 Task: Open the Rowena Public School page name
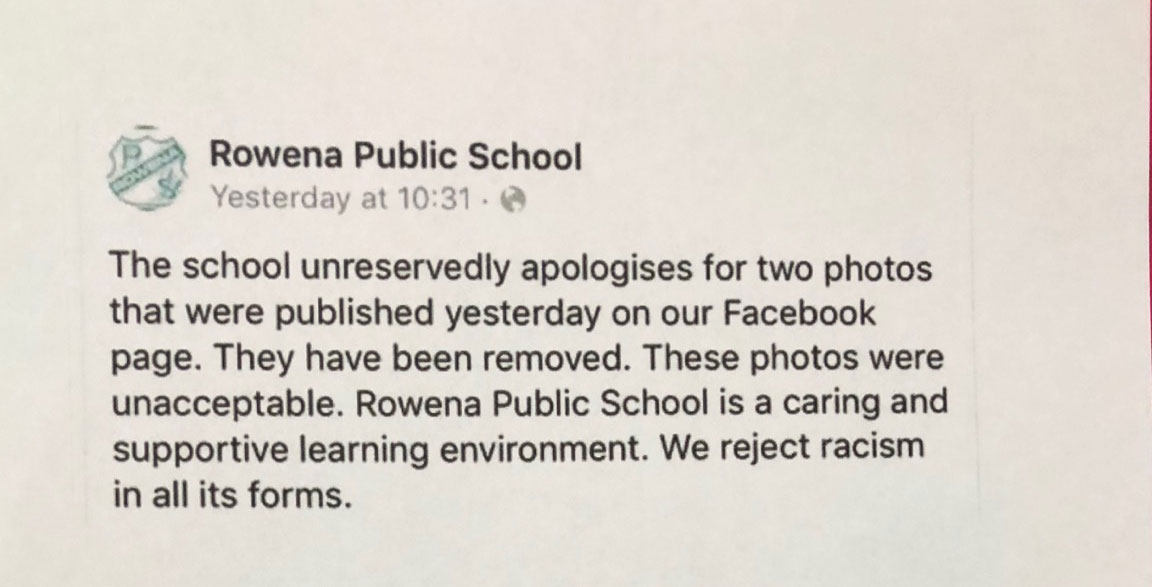coord(396,156)
